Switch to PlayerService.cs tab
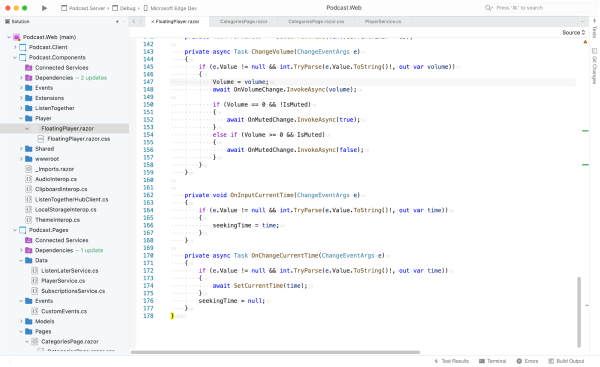Image resolution: width=600 pixels, height=367 pixels. click(x=383, y=21)
